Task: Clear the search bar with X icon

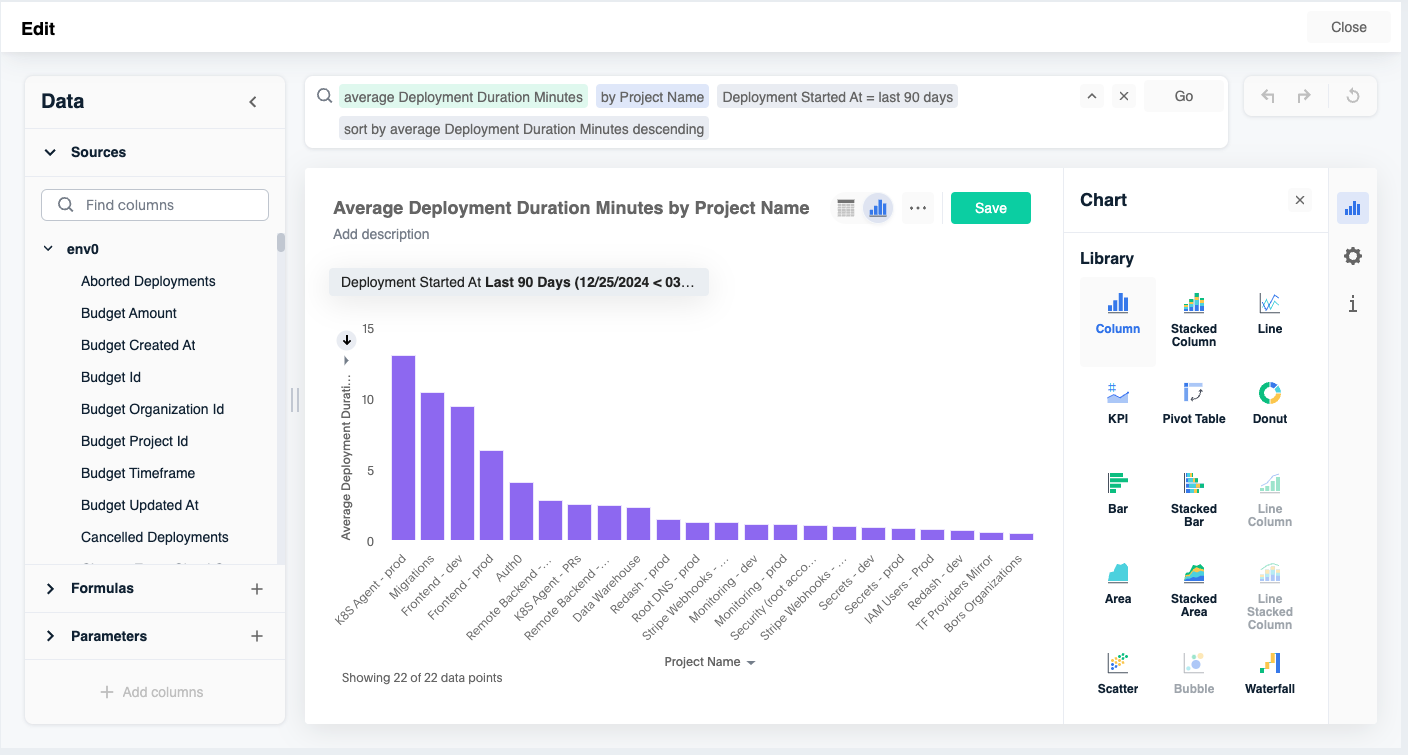Action: 1124,96
